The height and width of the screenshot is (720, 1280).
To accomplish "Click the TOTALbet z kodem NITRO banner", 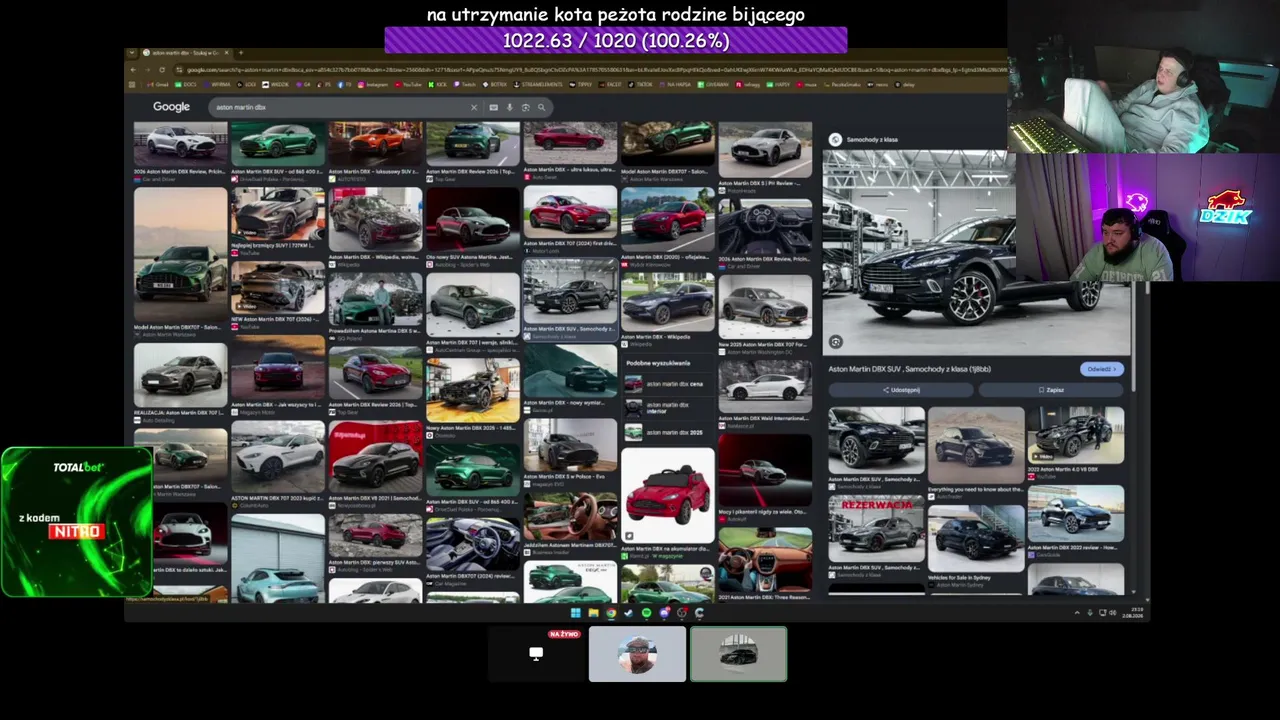I will coord(77,521).
